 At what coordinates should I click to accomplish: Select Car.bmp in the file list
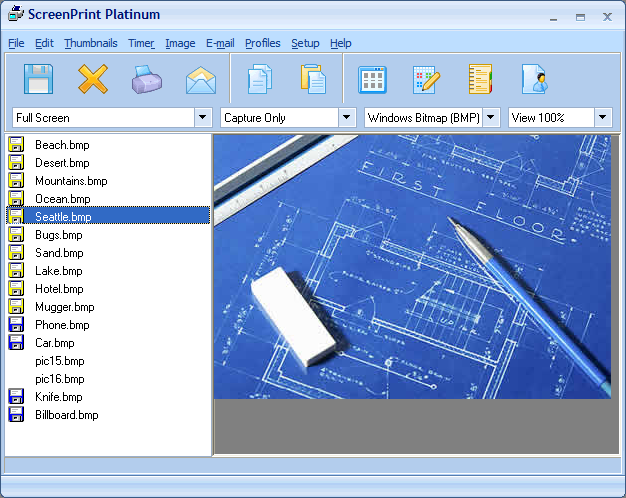coord(55,343)
